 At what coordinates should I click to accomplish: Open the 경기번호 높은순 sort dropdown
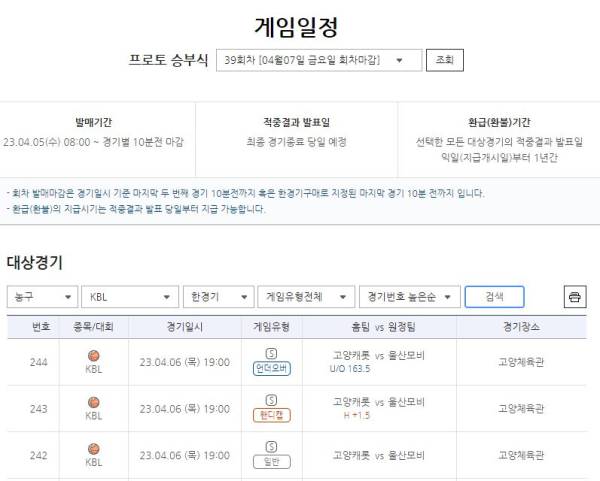[x=410, y=297]
